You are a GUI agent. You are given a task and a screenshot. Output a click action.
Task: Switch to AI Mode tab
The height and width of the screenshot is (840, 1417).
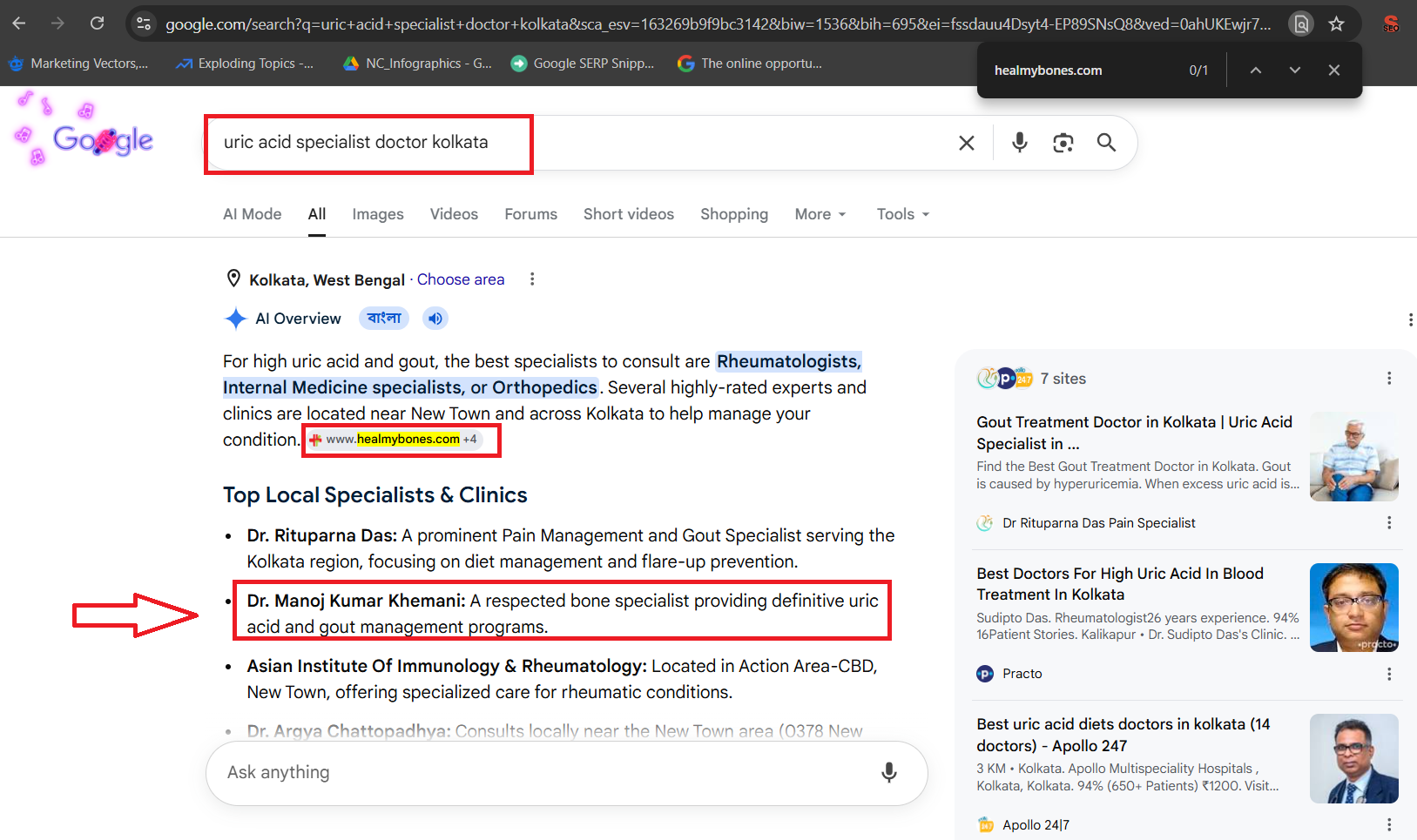(x=253, y=214)
